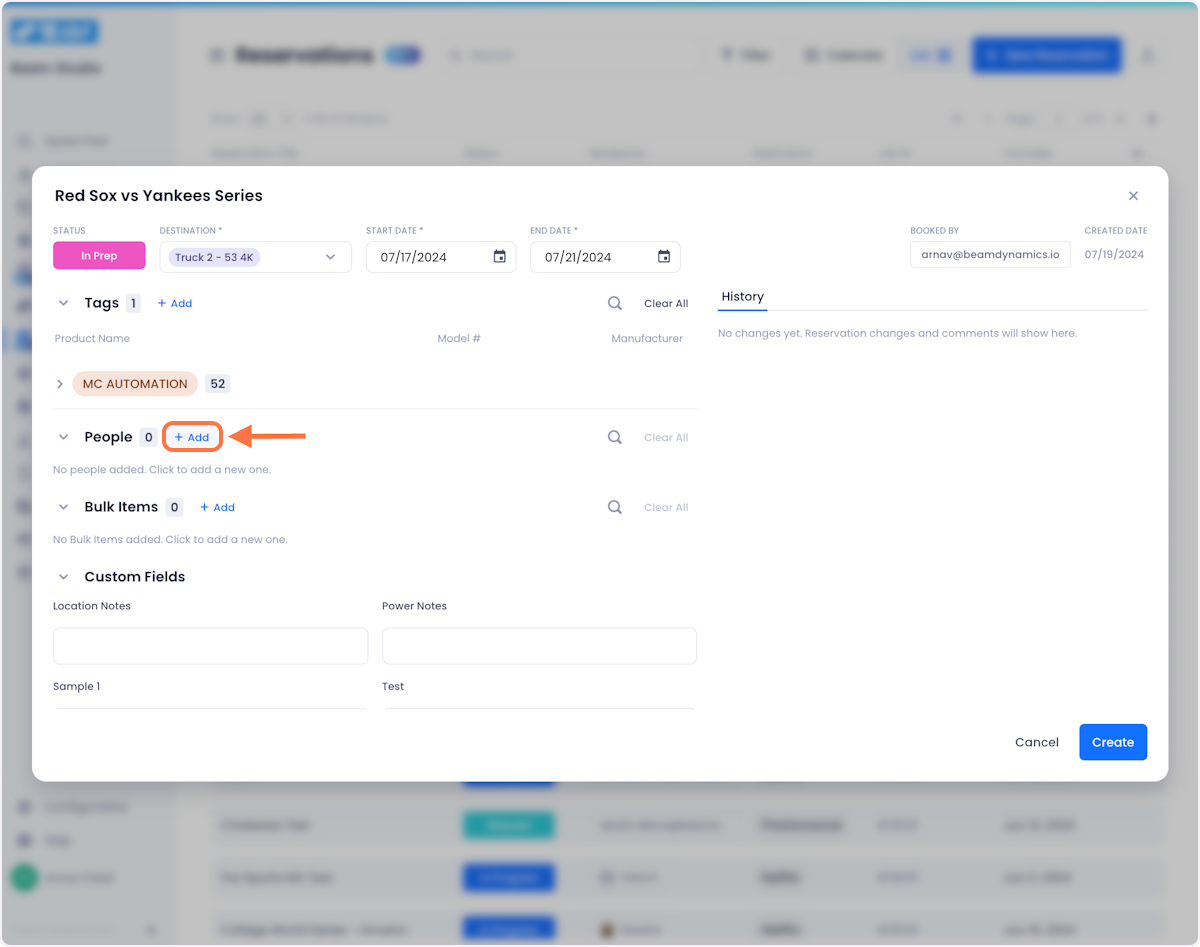
Task: Clear All in the Tags section
Action: [666, 304]
